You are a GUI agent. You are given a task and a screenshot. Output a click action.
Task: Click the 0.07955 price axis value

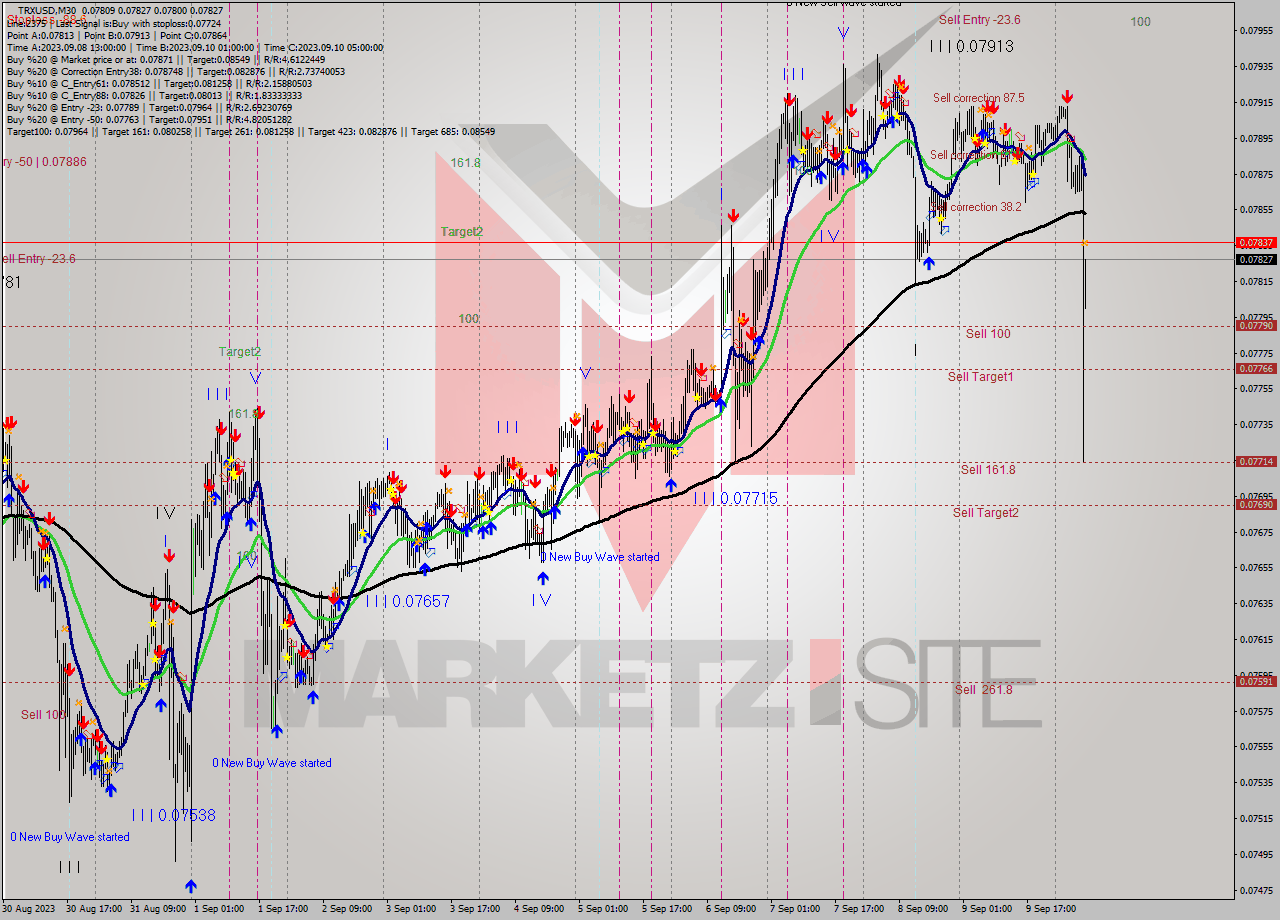pos(1256,30)
